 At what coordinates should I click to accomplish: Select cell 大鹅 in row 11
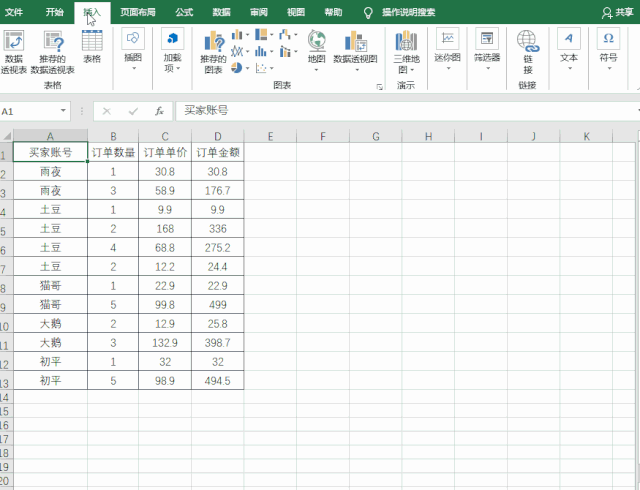50,343
